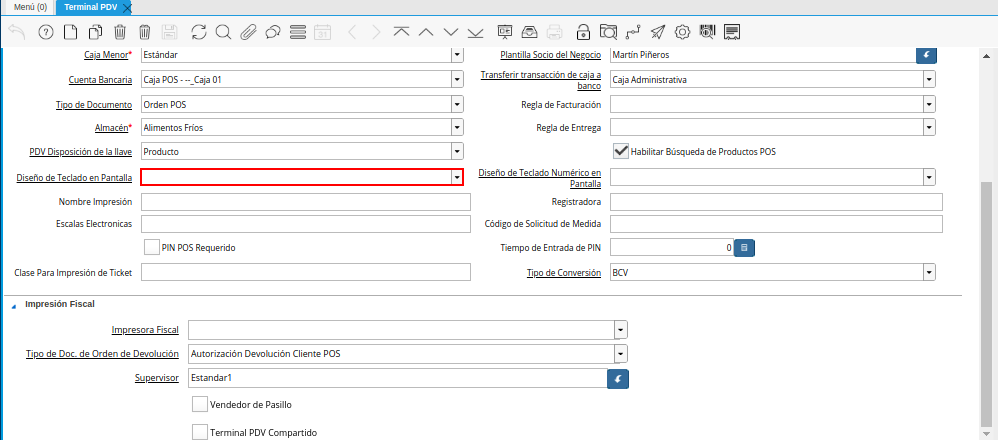Click the Código de Solicitud de Medida field
The height and width of the screenshot is (441, 998).
tap(777, 224)
